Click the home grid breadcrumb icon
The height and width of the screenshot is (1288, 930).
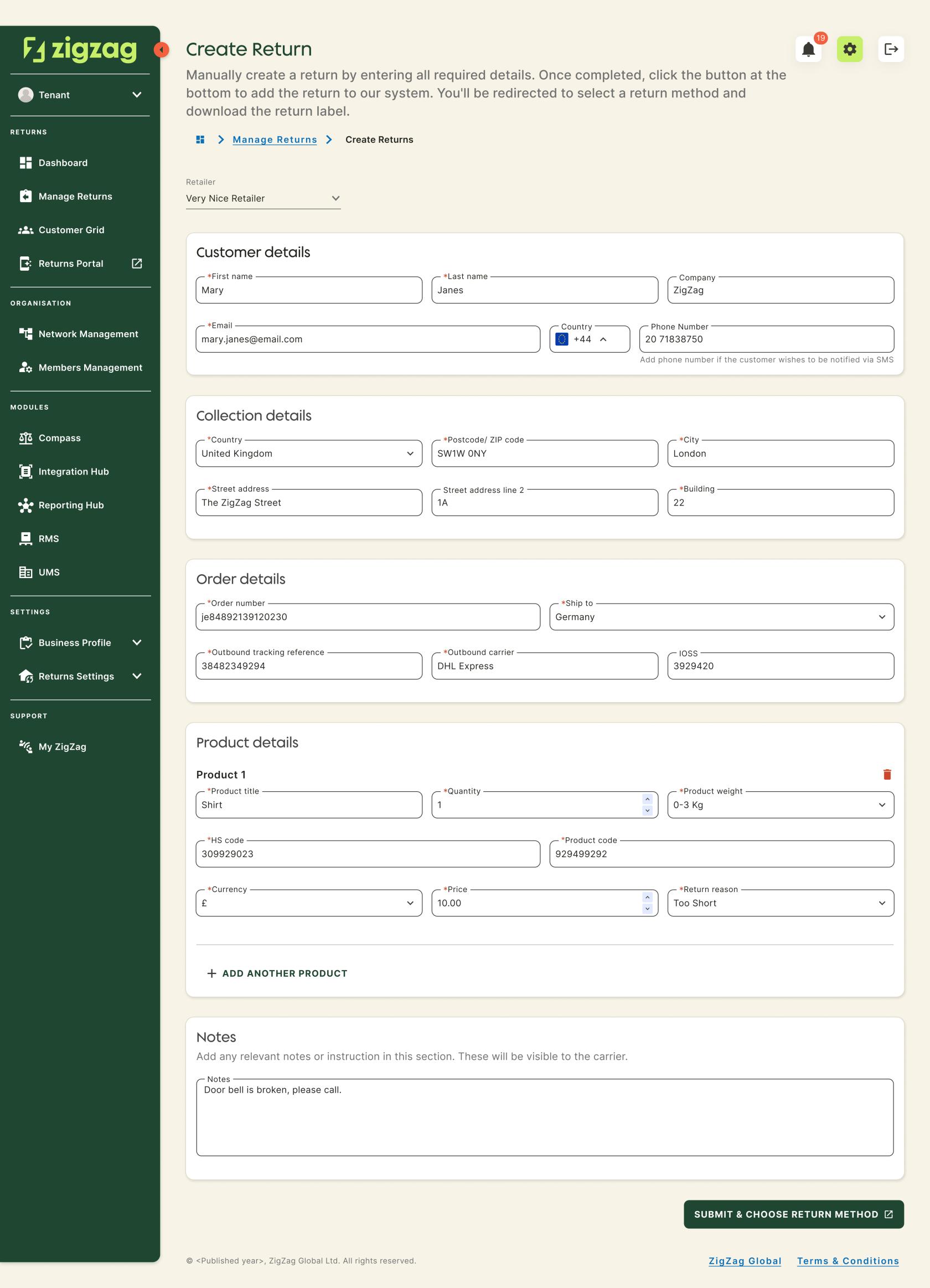tap(200, 140)
